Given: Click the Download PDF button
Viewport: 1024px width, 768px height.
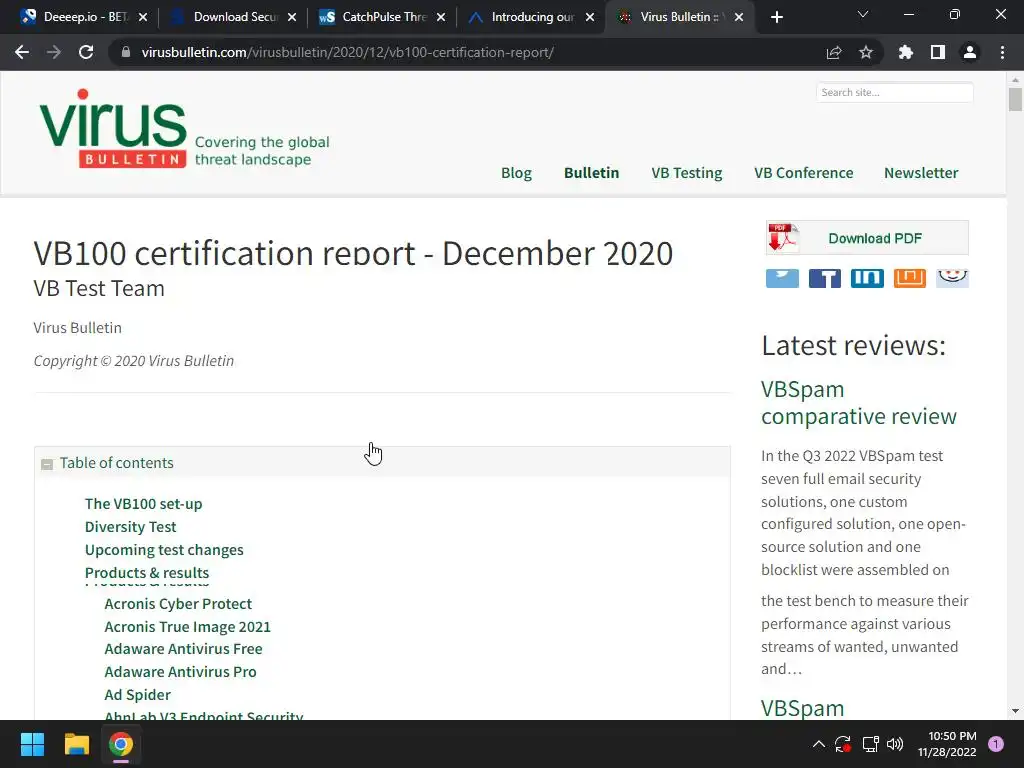Looking at the screenshot, I should 867,238.
